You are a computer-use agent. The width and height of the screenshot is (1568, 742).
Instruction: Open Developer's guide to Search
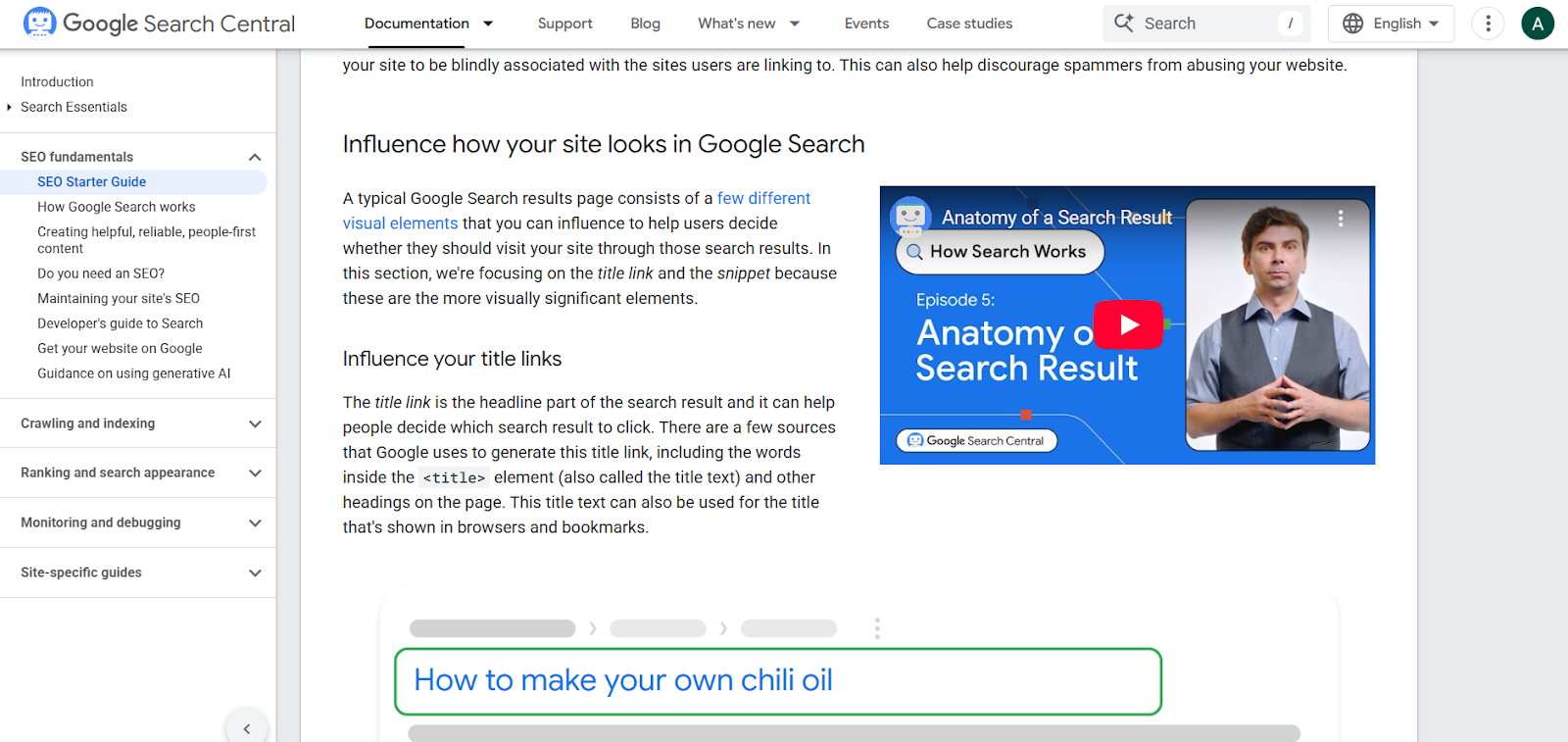120,323
